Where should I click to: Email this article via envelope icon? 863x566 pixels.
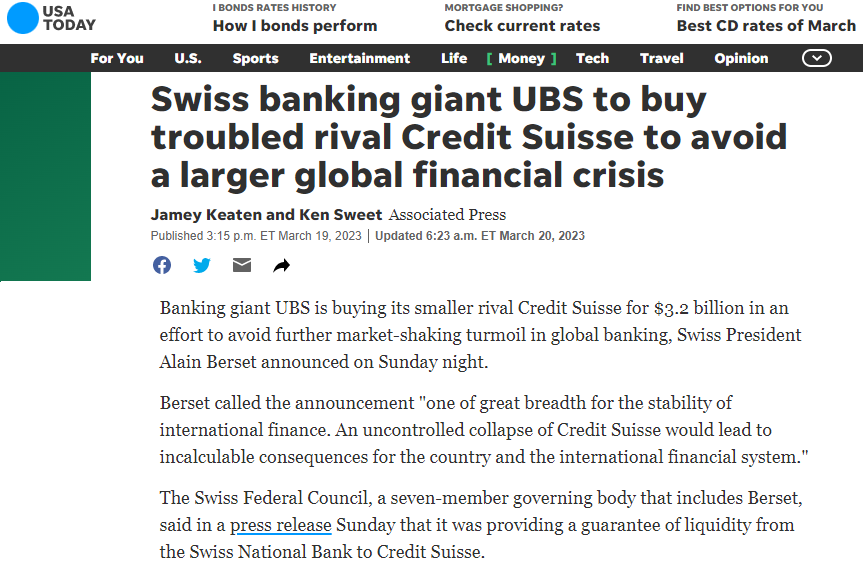pyautogui.click(x=242, y=265)
